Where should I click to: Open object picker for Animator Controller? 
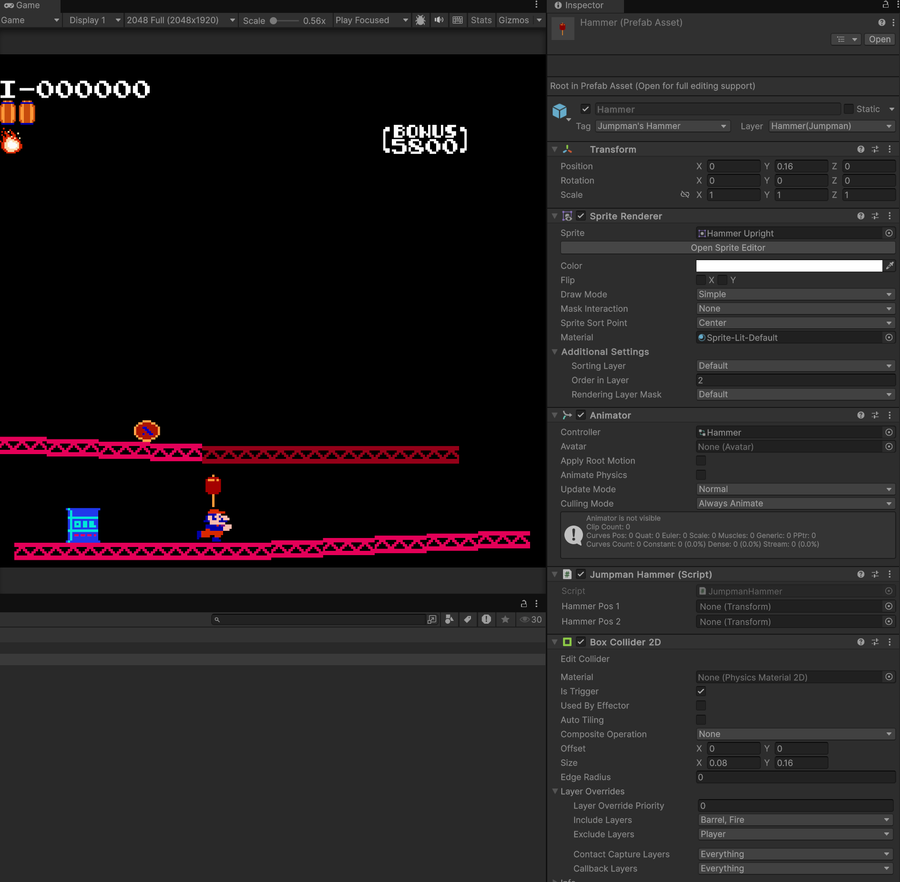(x=889, y=432)
